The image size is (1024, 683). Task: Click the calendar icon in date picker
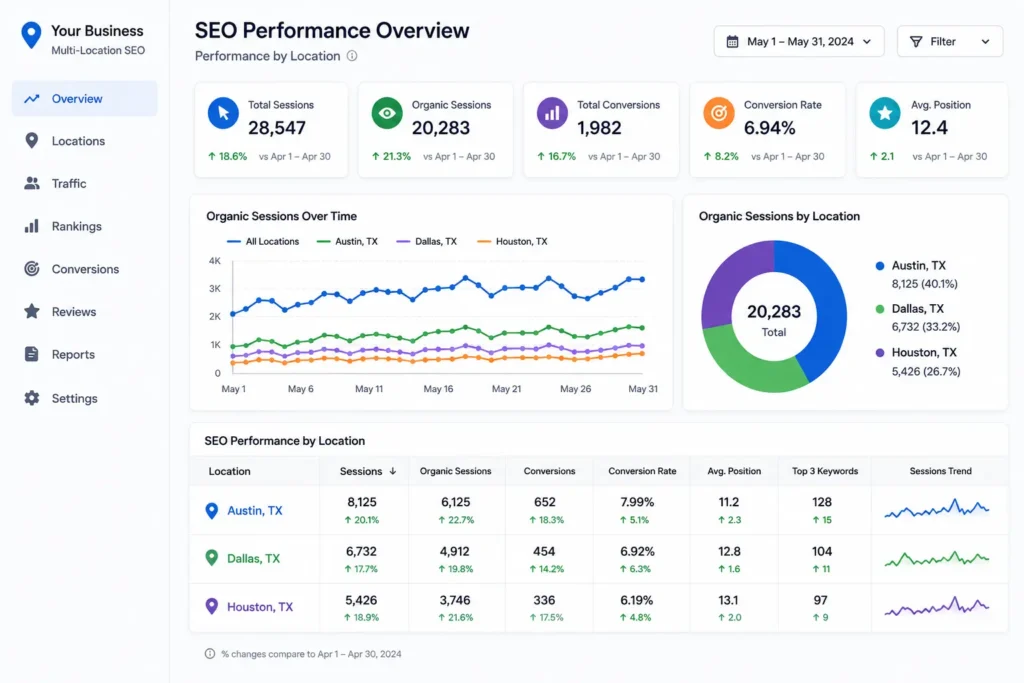pos(732,42)
